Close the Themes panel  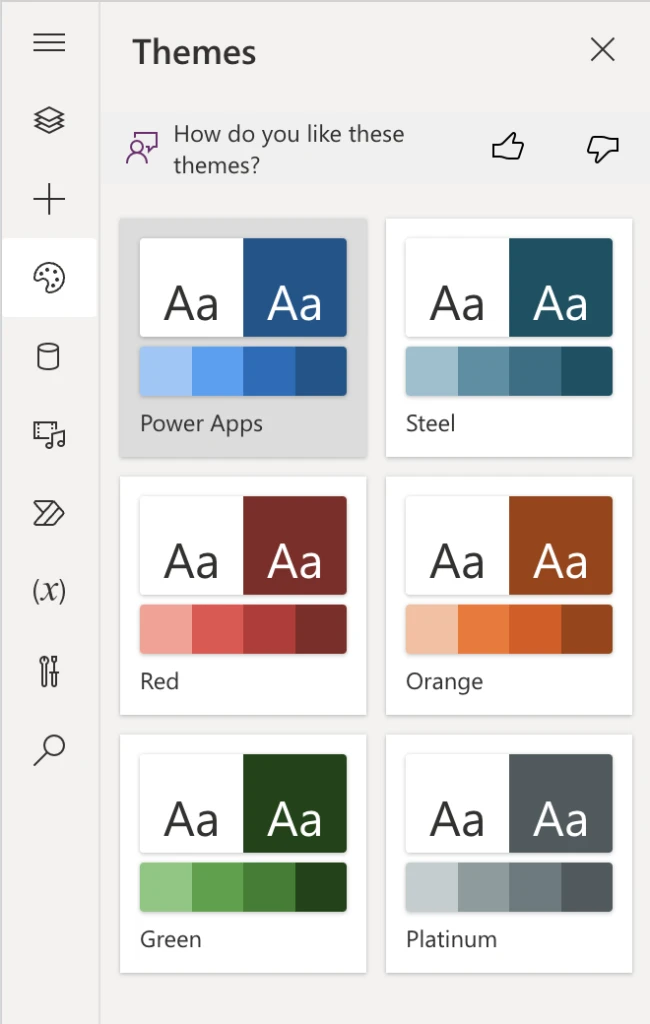tap(602, 49)
